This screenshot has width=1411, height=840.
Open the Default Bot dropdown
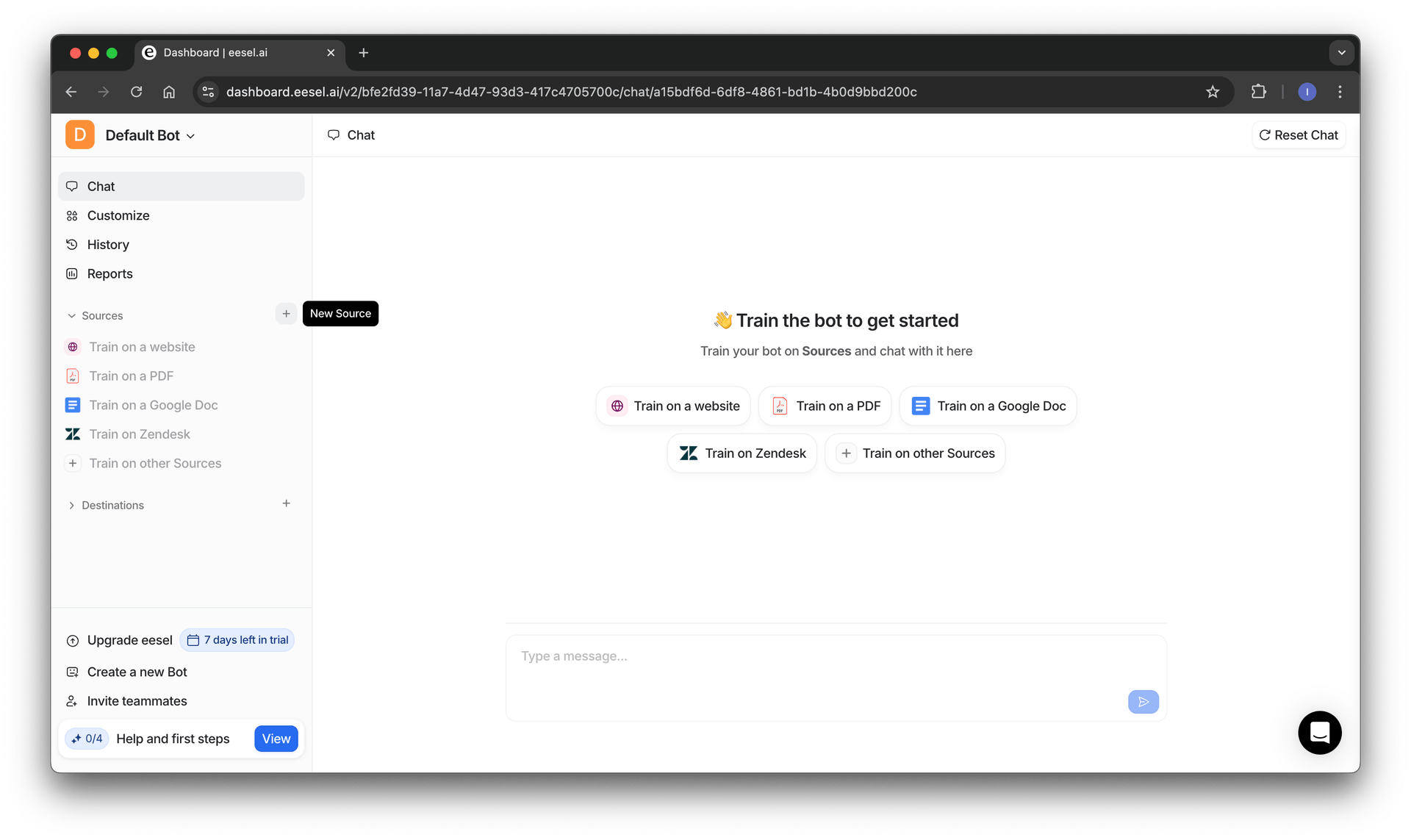pos(150,135)
